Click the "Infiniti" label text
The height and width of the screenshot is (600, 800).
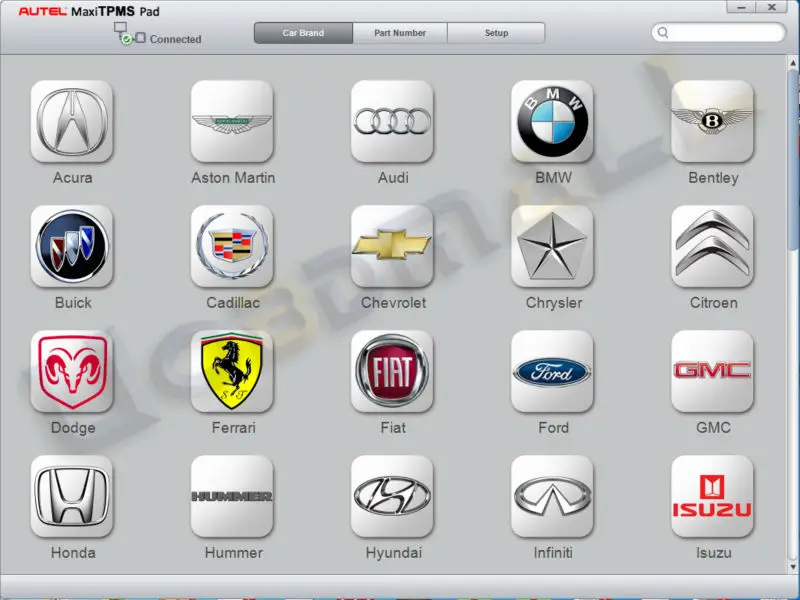coord(553,553)
